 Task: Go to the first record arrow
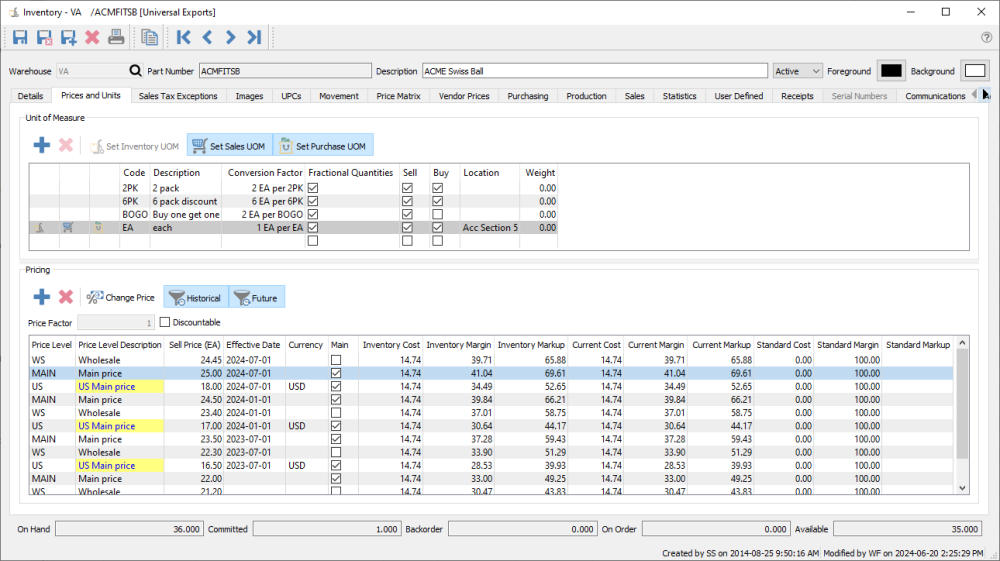(183, 38)
